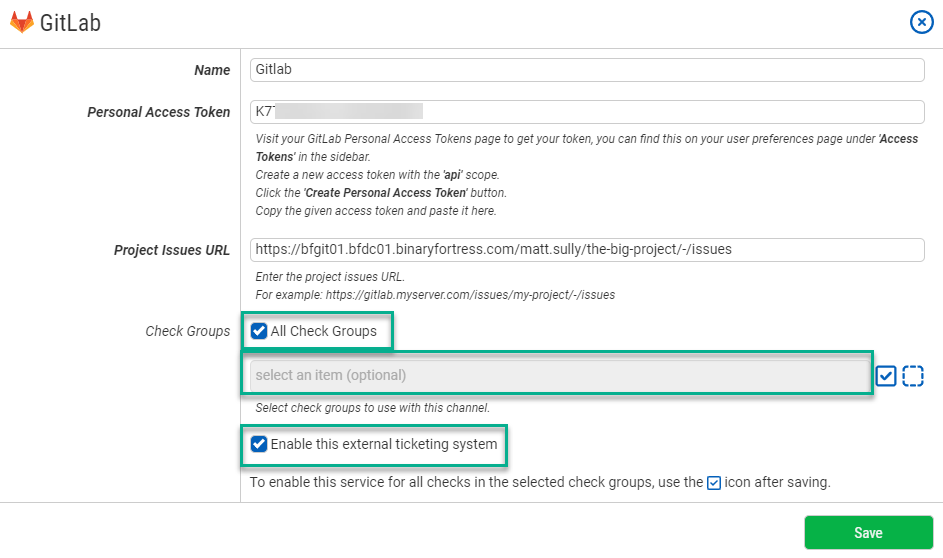The width and height of the screenshot is (943, 558).
Task: Click the 'Project Issues URL' label
Action: coord(172,251)
